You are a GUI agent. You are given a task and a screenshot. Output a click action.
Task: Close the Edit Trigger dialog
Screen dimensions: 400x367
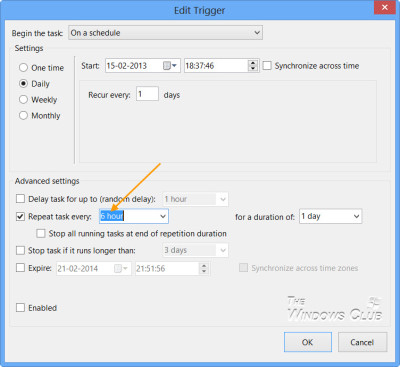[385, 7]
